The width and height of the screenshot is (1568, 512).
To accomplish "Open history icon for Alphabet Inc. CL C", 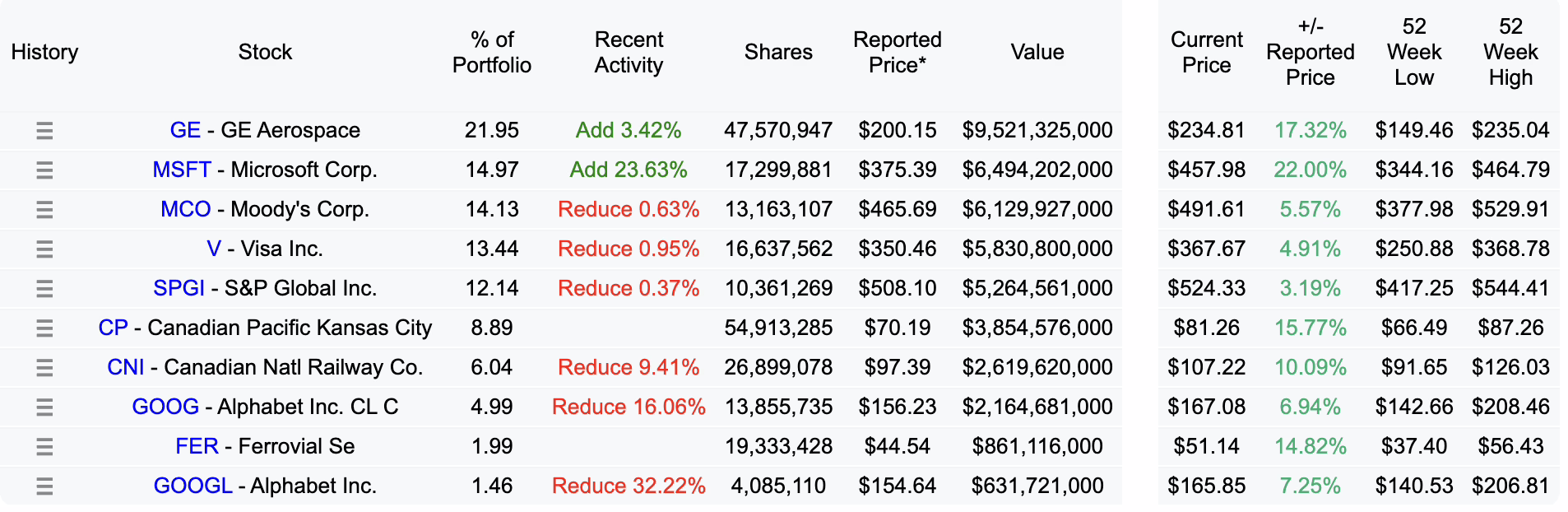I will coord(44,407).
